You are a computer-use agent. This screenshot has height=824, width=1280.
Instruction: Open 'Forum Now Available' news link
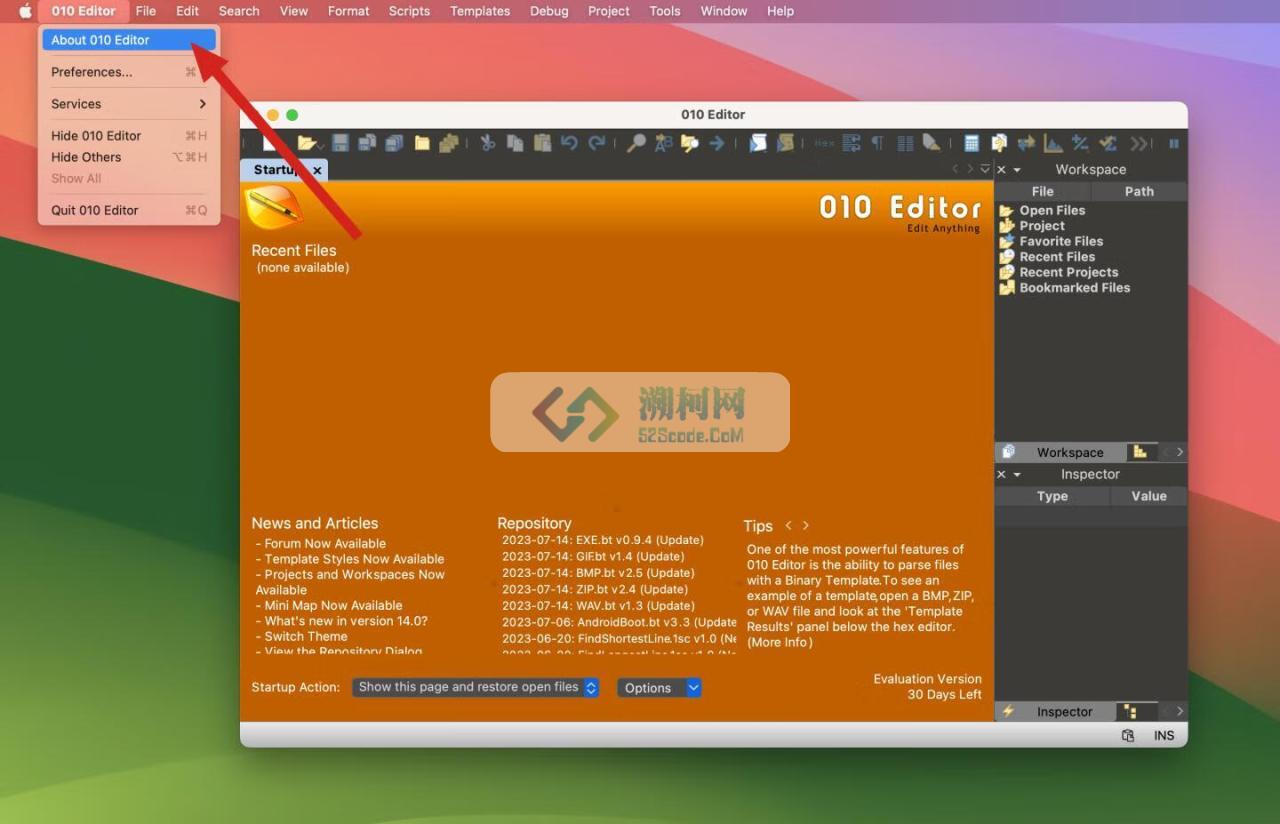tap(325, 544)
